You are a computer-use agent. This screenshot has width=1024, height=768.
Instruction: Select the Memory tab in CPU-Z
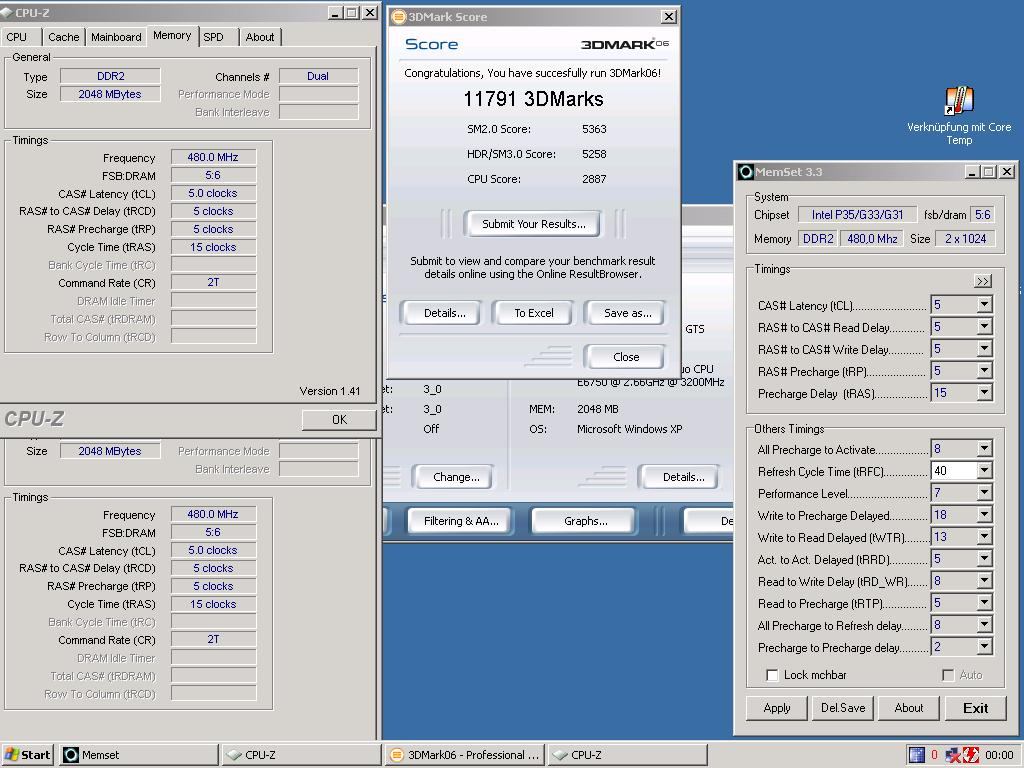pyautogui.click(x=172, y=36)
